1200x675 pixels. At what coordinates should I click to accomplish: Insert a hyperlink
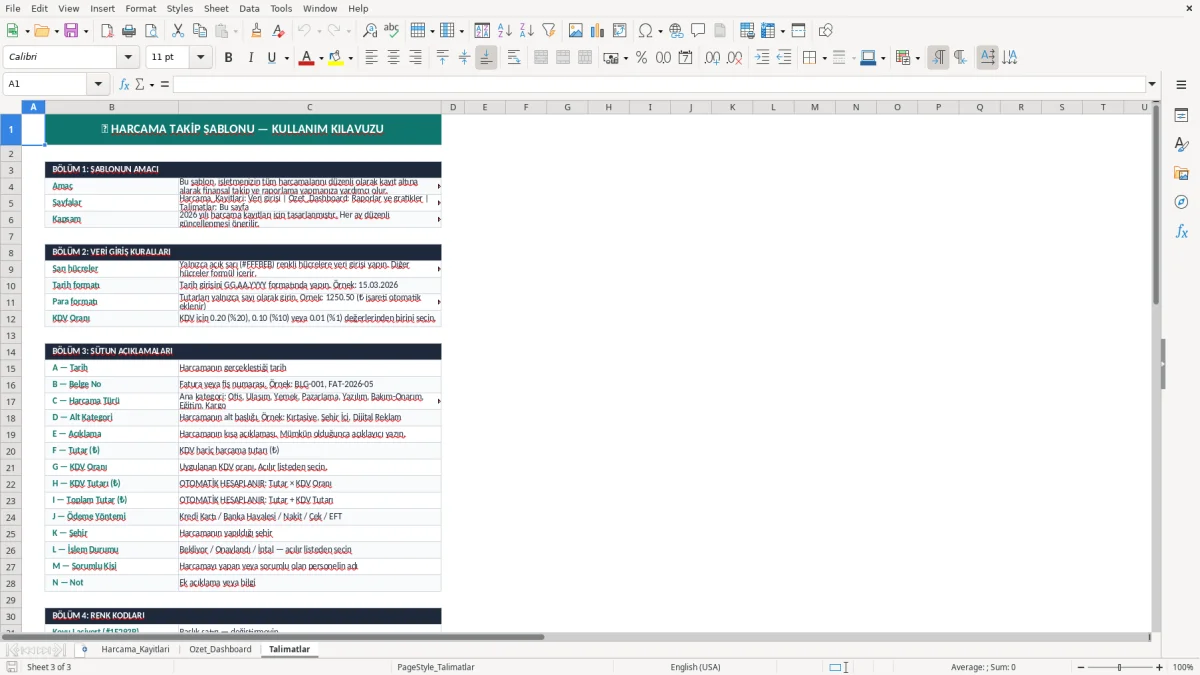[676, 31]
